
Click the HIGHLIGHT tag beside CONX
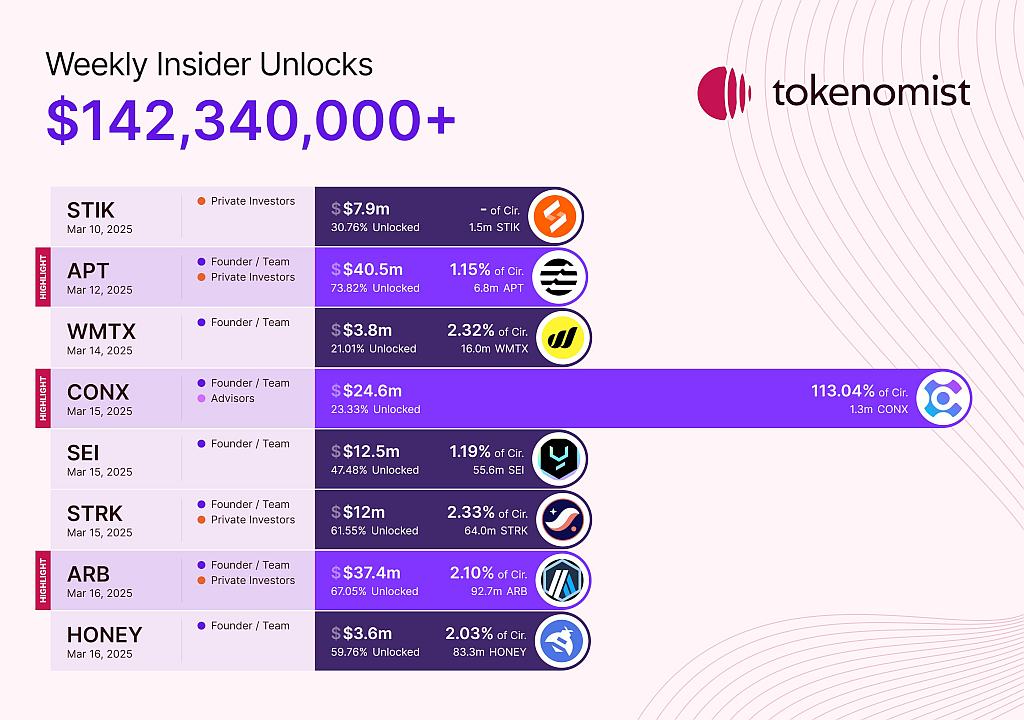[x=43, y=399]
